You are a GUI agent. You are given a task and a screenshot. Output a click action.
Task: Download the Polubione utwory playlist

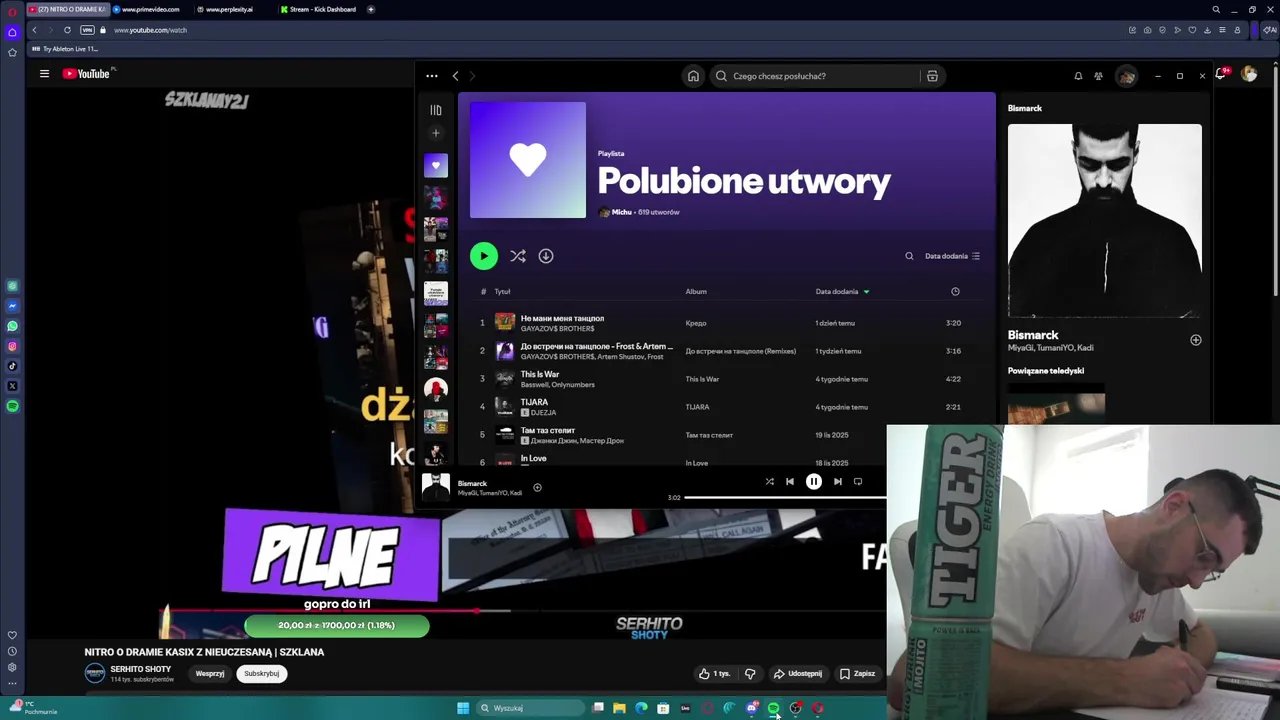pyautogui.click(x=546, y=256)
